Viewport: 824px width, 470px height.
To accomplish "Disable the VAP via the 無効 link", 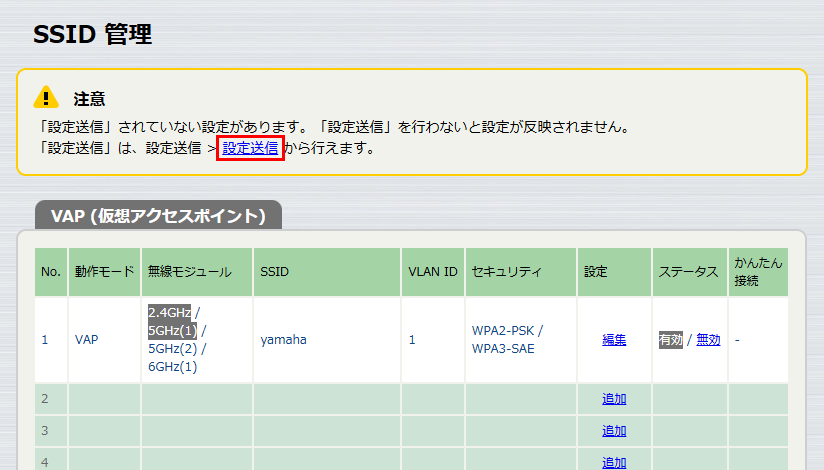I will click(707, 340).
